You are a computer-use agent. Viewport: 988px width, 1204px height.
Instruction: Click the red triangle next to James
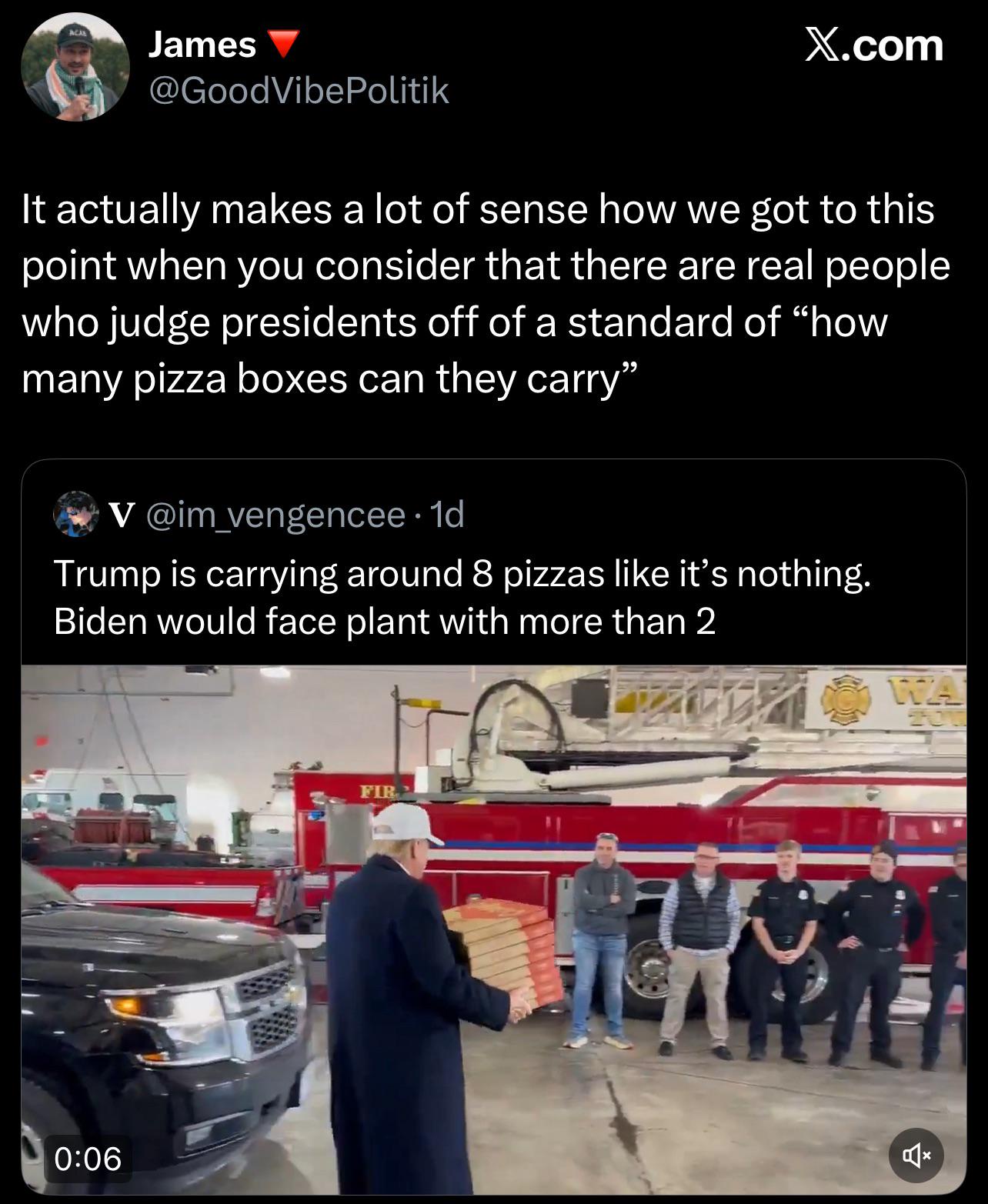(x=283, y=45)
